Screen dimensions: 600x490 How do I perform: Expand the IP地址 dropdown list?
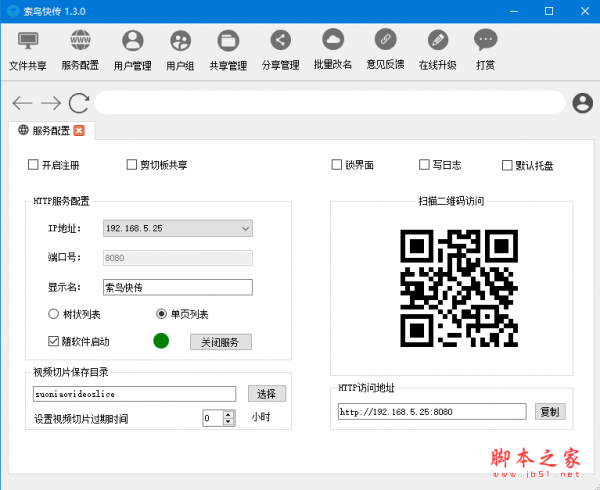[x=245, y=229]
